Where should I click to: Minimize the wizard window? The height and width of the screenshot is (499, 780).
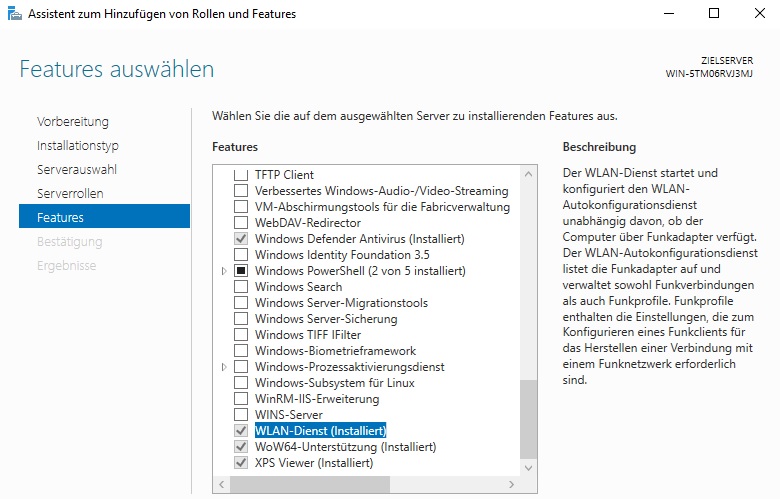click(x=669, y=13)
